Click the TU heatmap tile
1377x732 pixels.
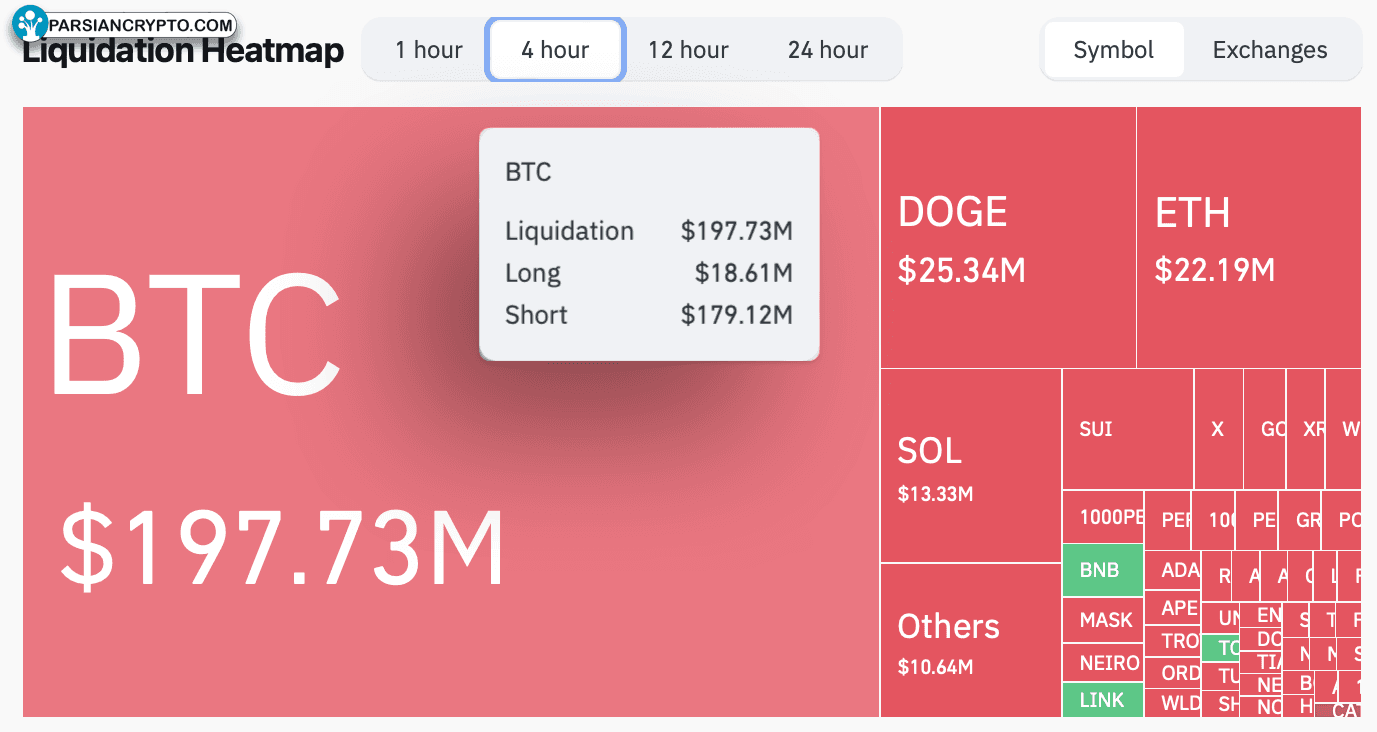(x=1221, y=676)
